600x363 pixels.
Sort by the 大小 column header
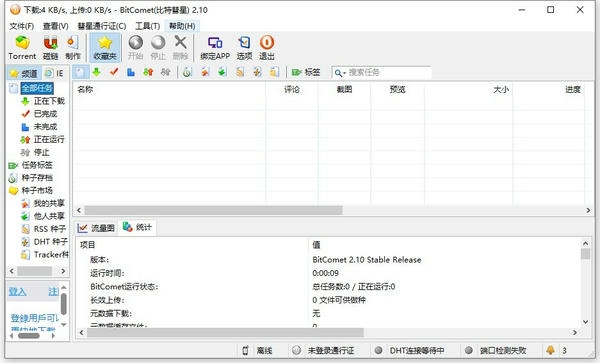point(468,90)
